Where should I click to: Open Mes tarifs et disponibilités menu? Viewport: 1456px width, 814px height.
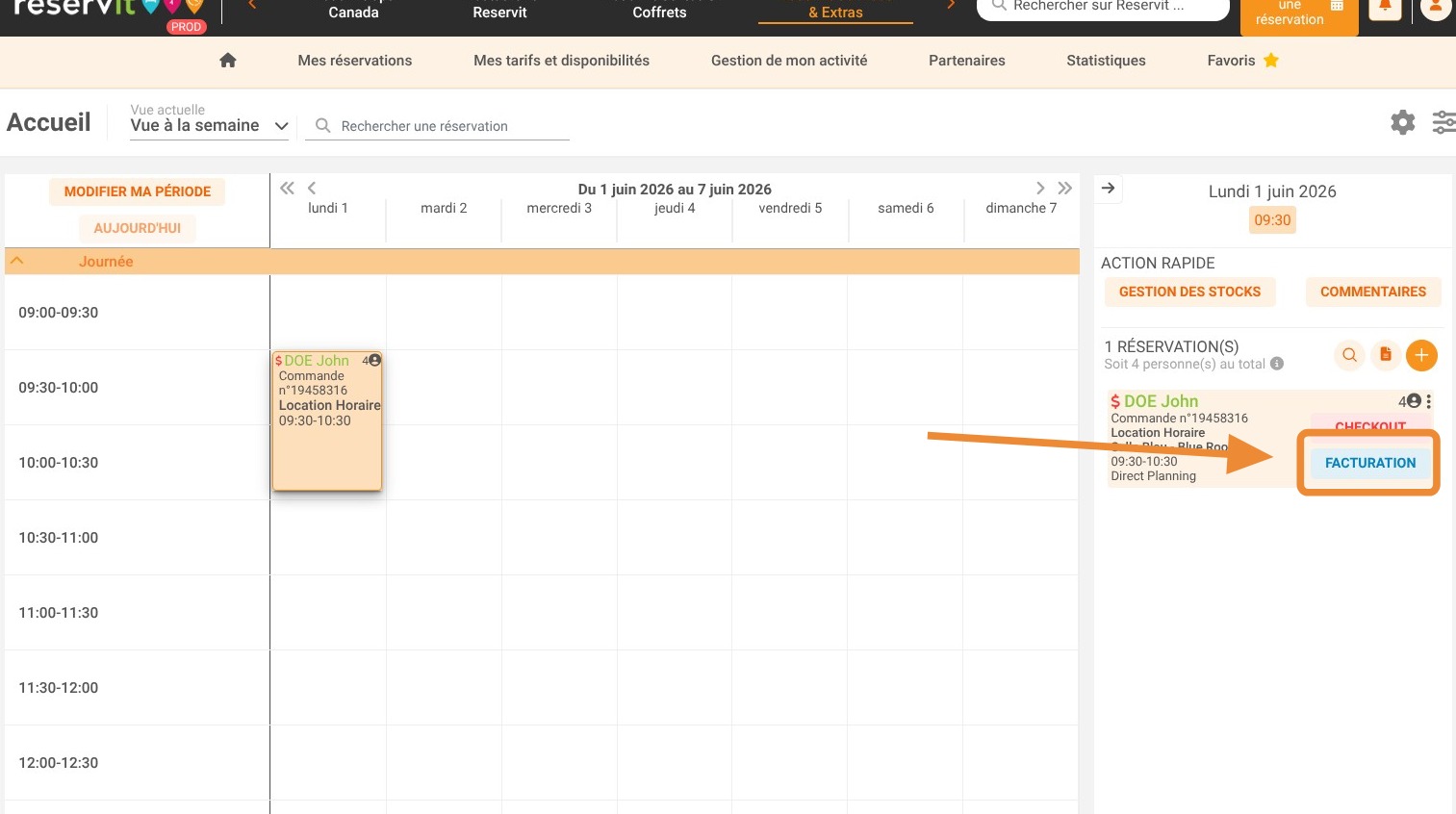[561, 61]
